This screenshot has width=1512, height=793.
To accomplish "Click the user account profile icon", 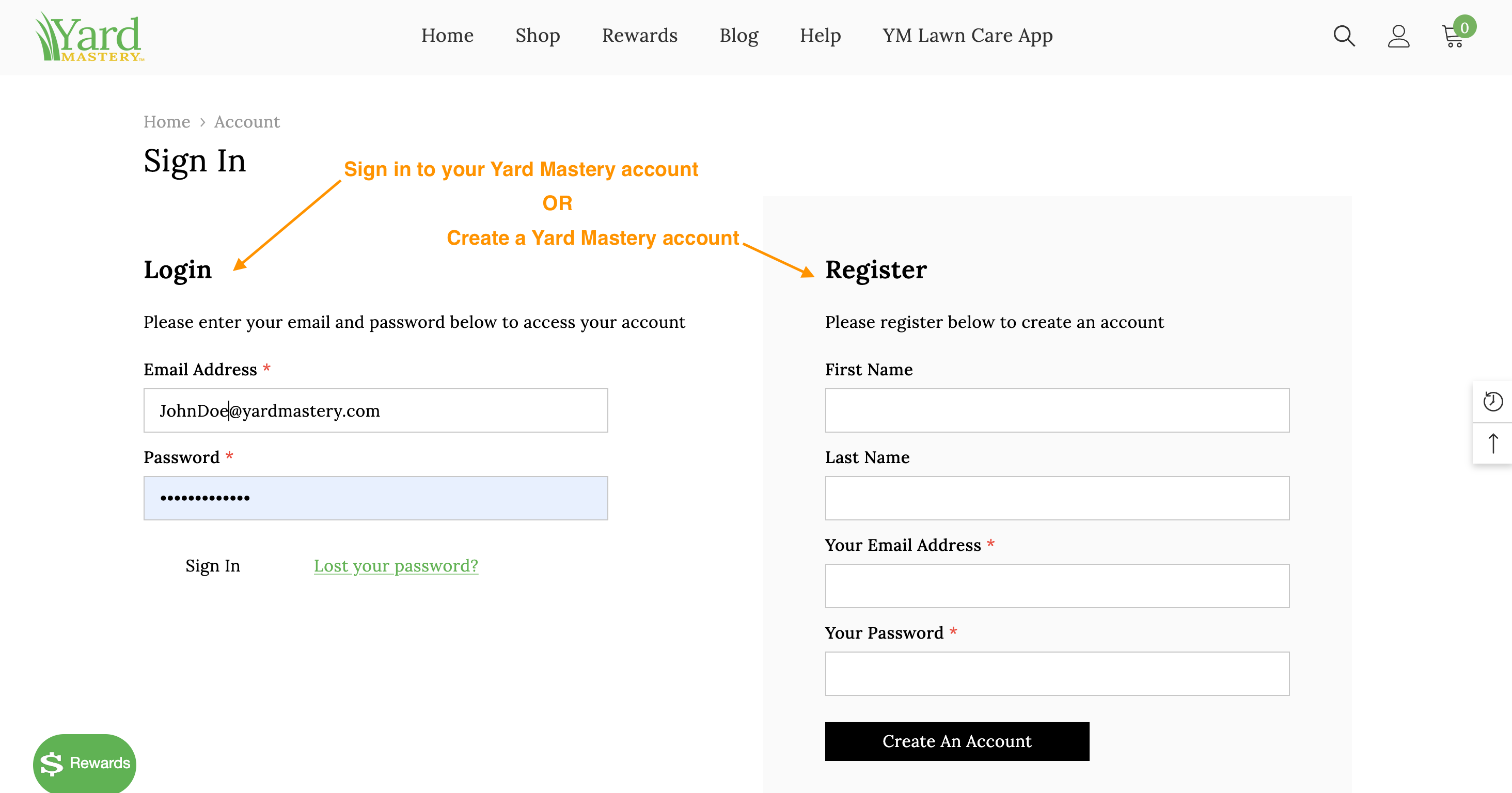I will pos(1398,36).
